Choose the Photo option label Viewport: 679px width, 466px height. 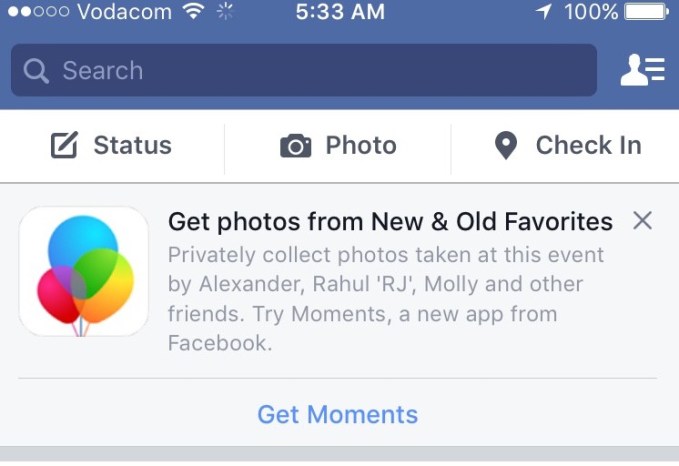coord(361,146)
